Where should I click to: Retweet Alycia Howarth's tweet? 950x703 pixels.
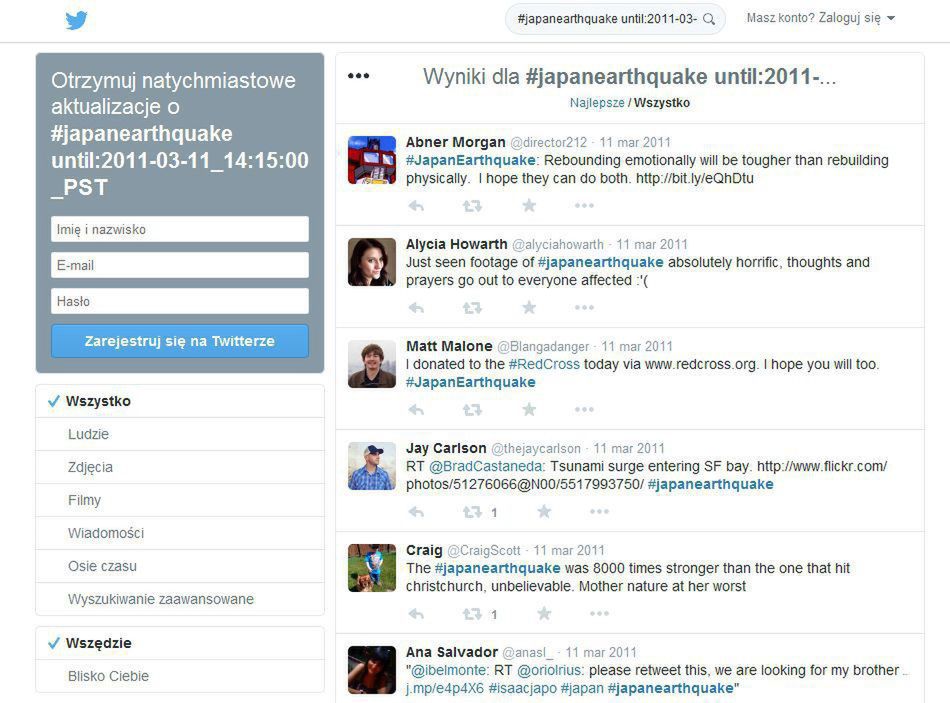click(x=472, y=308)
